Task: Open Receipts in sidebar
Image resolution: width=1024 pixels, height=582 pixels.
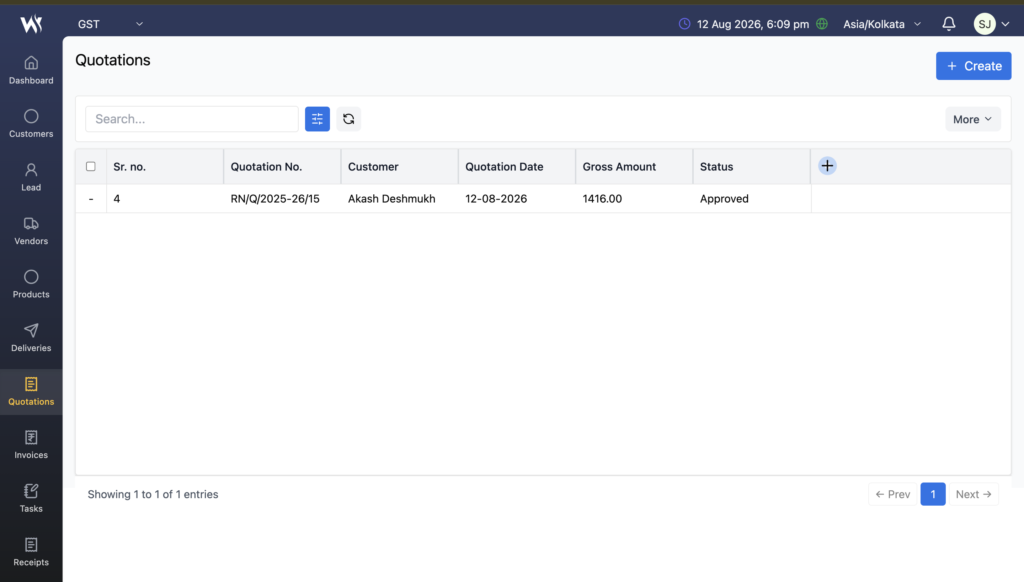Action: click(x=31, y=553)
